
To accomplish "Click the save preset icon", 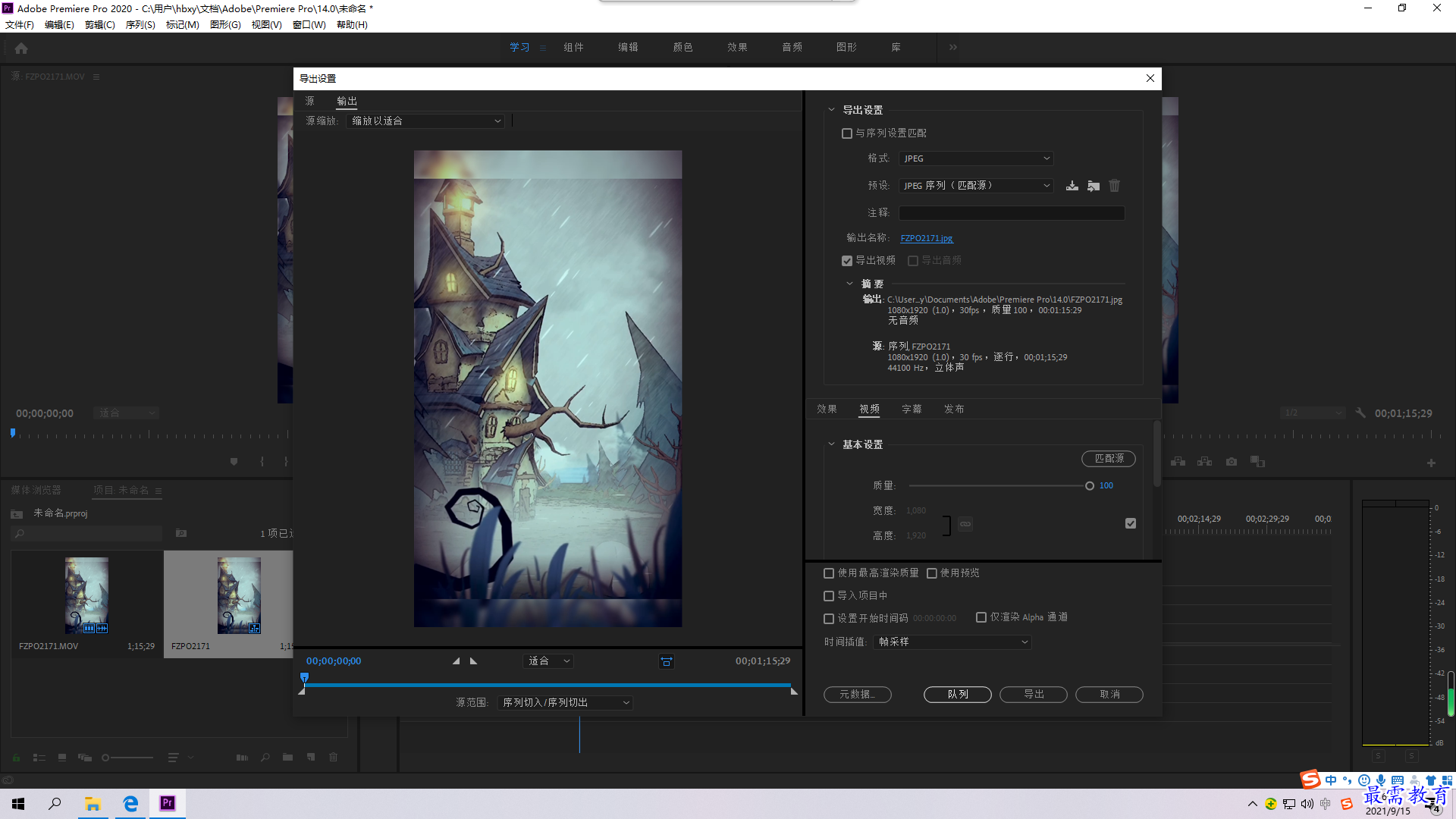I will [1072, 186].
